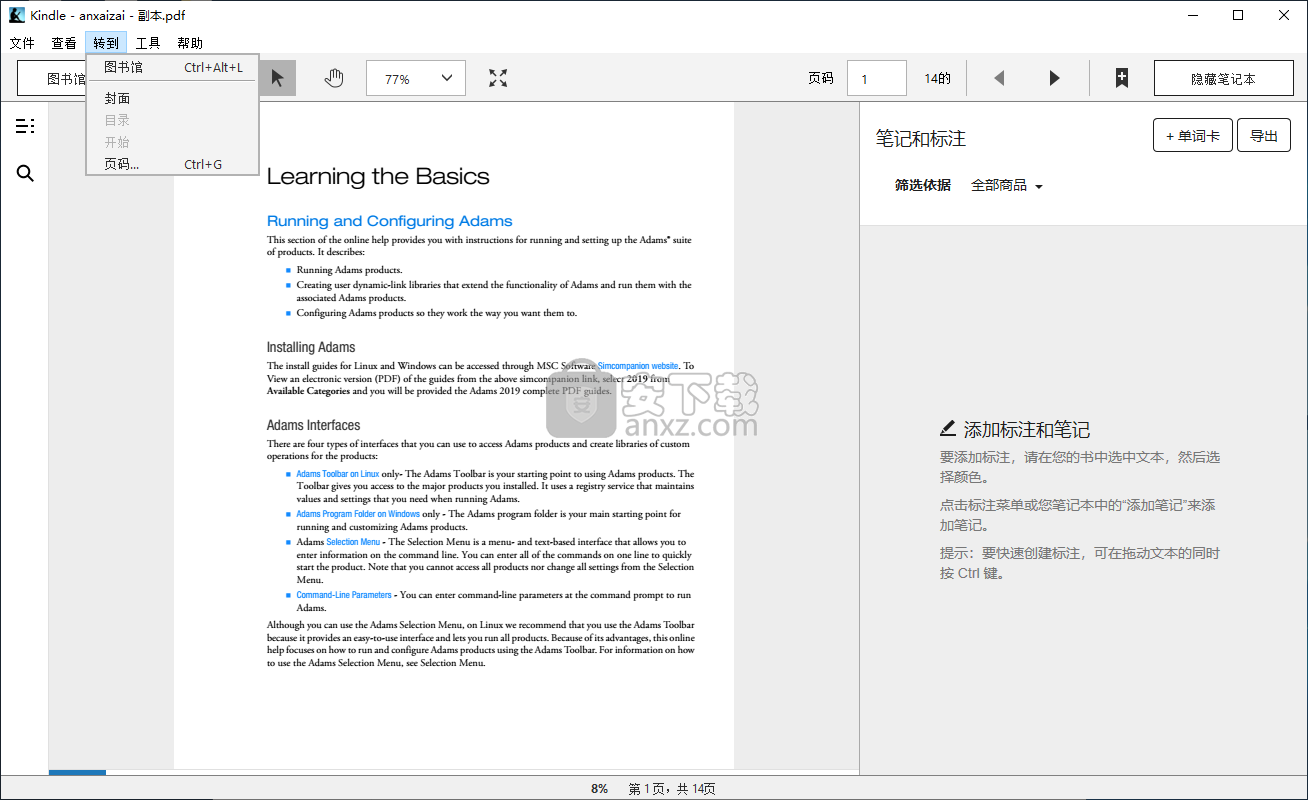Click the 导出 button
The width and height of the screenshot is (1308, 800).
1263,135
